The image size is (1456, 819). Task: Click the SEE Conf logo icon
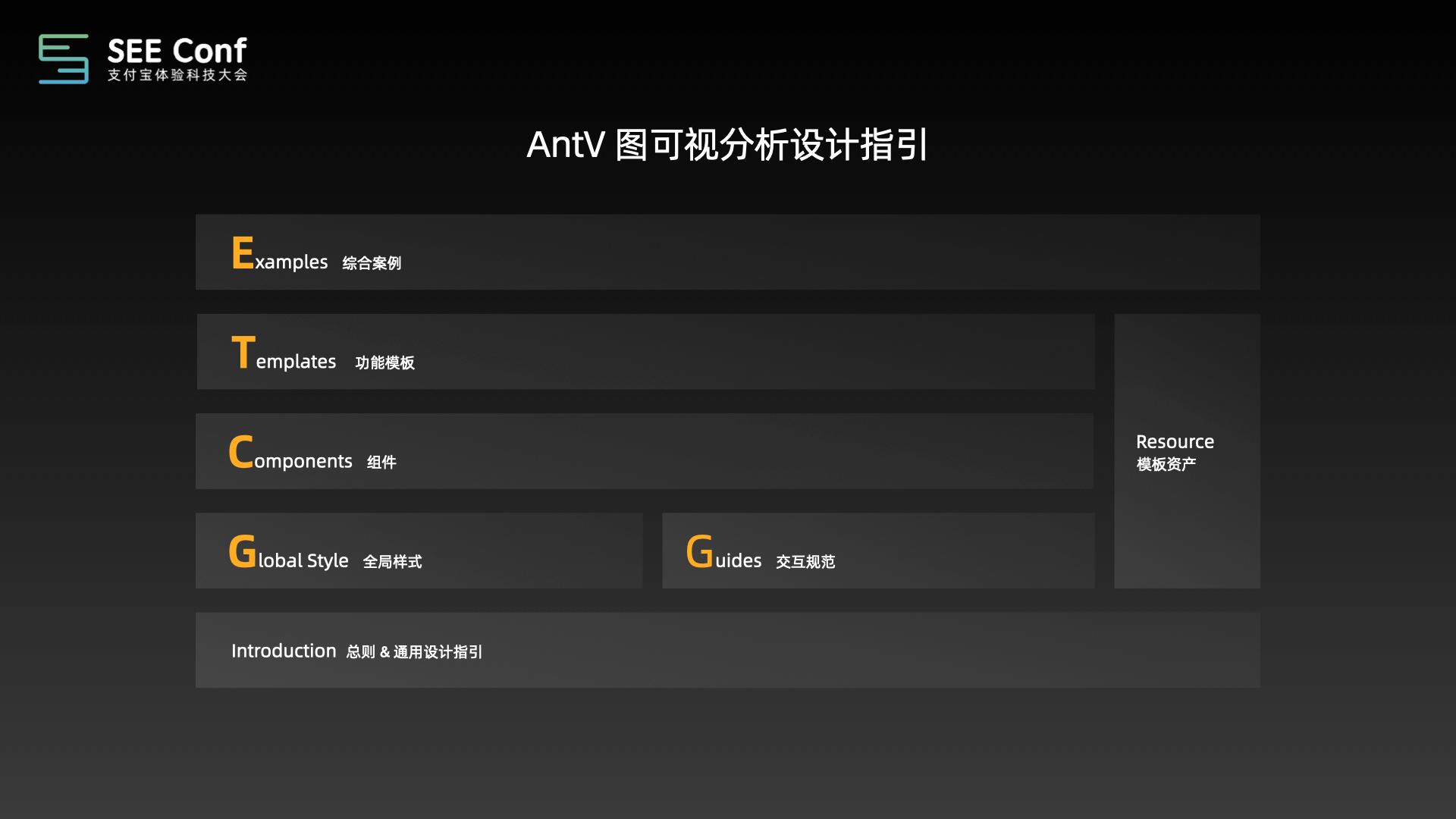[64, 58]
